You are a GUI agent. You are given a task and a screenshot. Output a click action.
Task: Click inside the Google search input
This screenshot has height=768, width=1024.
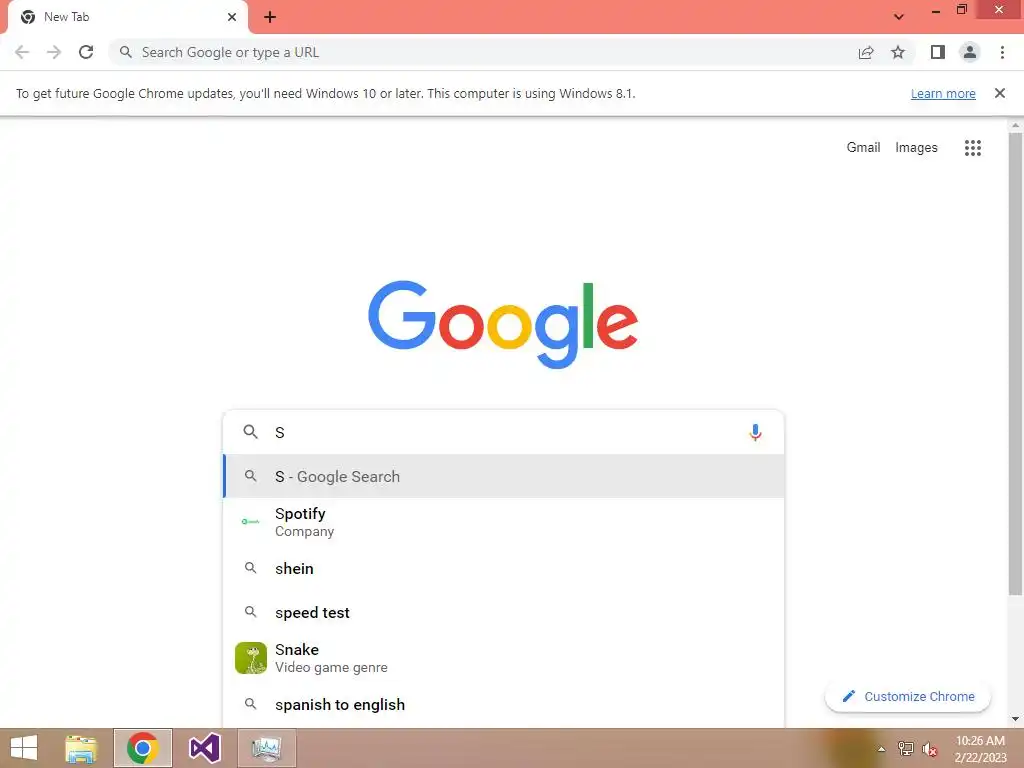(506, 432)
